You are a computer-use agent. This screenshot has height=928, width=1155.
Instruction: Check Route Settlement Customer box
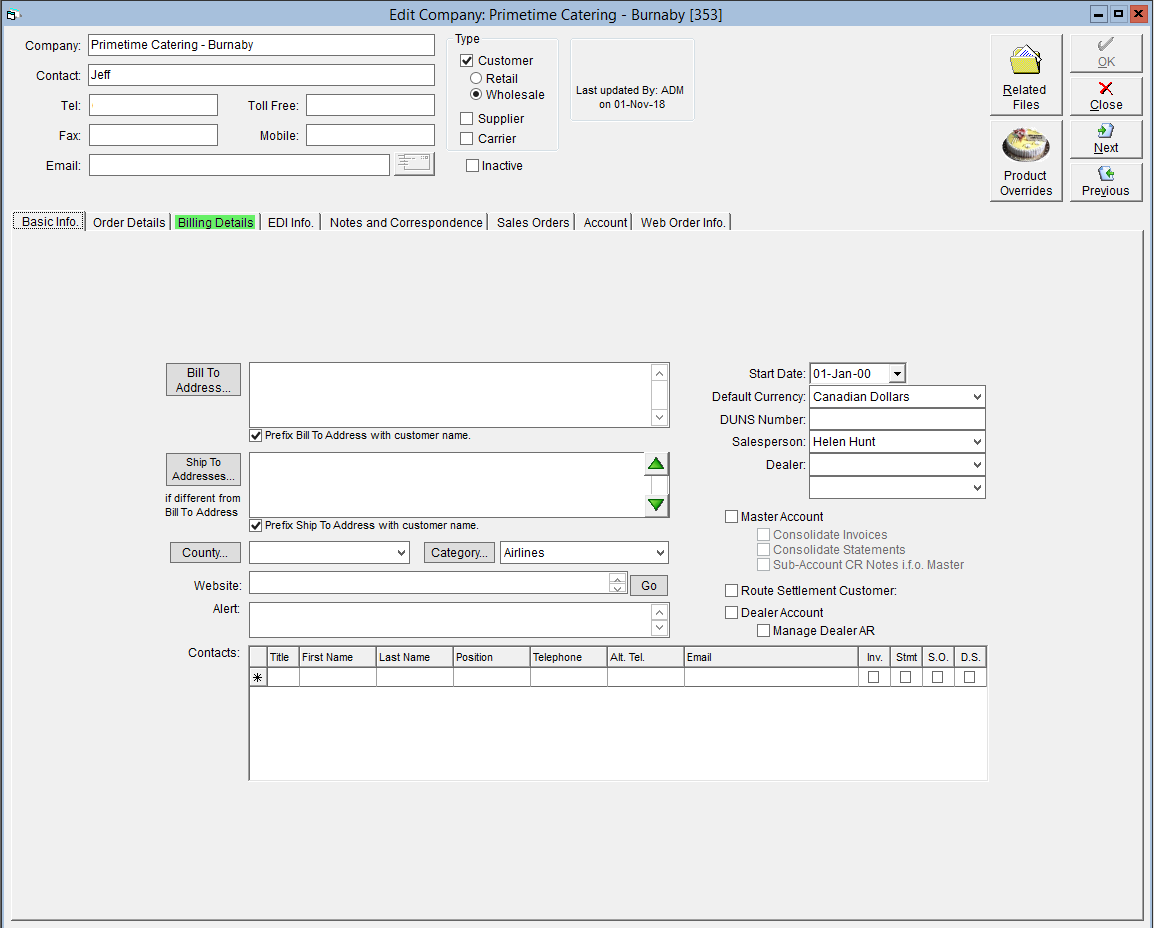point(731,590)
